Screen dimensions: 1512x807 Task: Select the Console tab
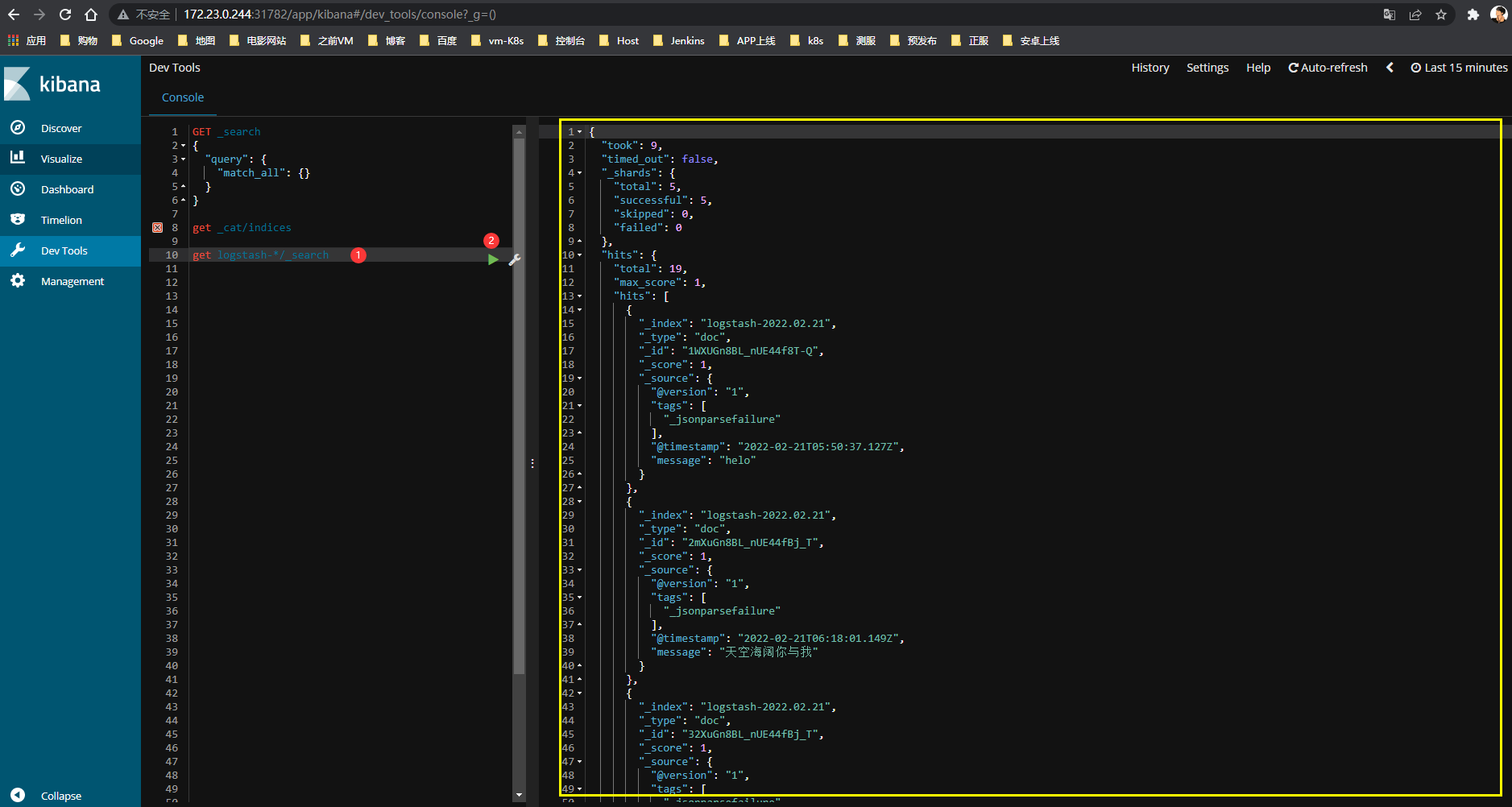coord(183,97)
